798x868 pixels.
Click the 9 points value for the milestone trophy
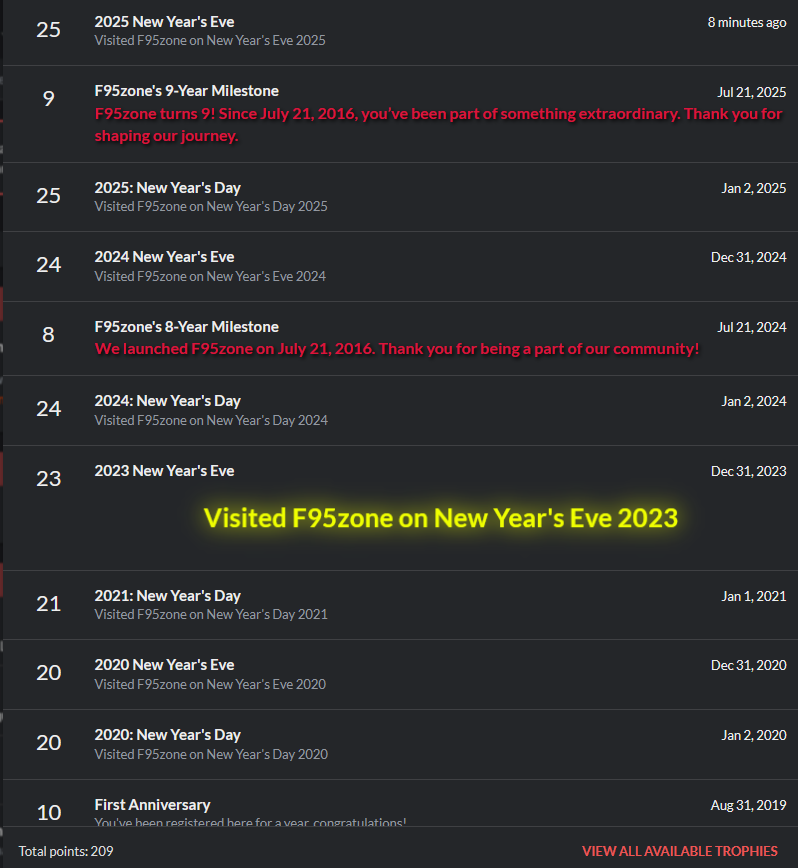(x=48, y=98)
